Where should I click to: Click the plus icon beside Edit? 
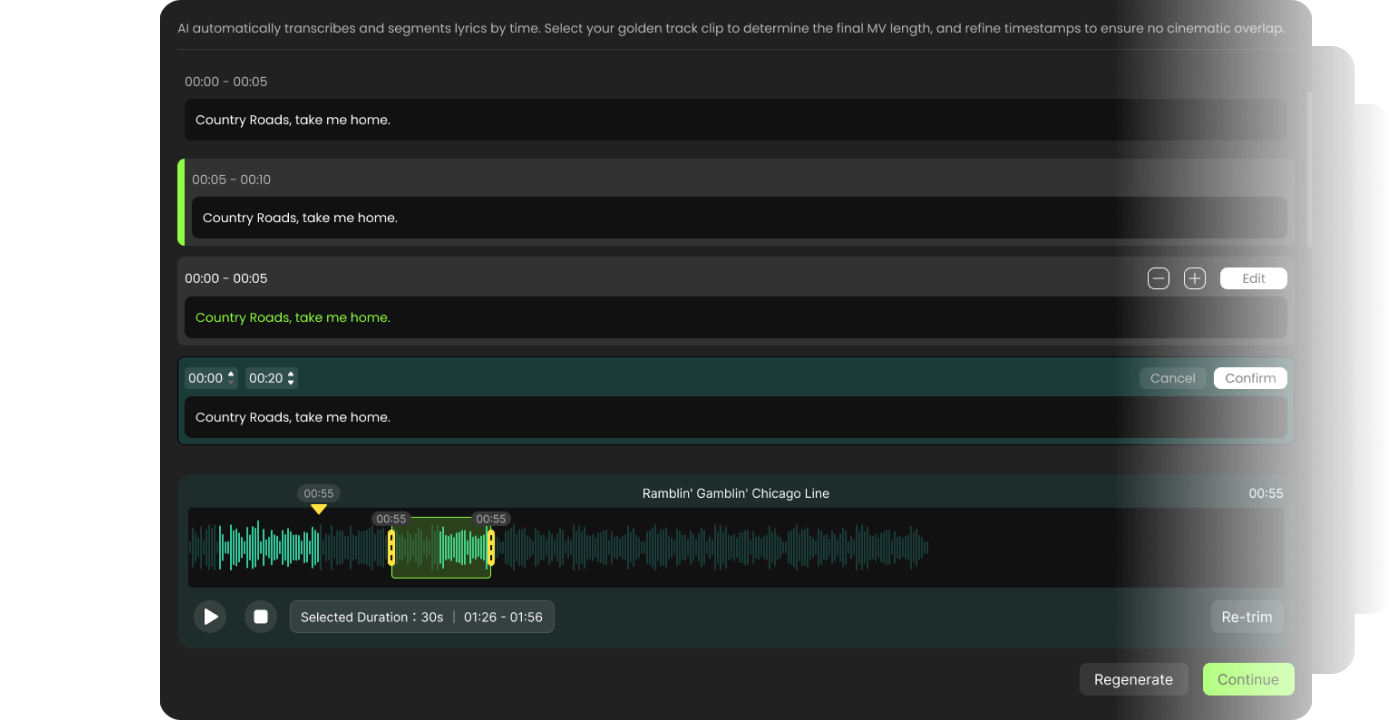(1195, 279)
